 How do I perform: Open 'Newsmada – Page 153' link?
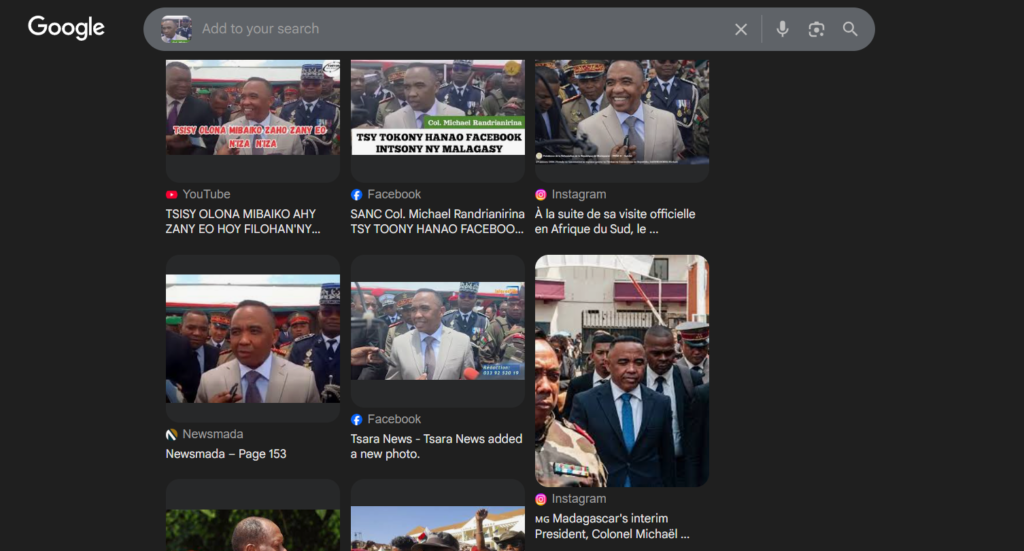(x=226, y=454)
